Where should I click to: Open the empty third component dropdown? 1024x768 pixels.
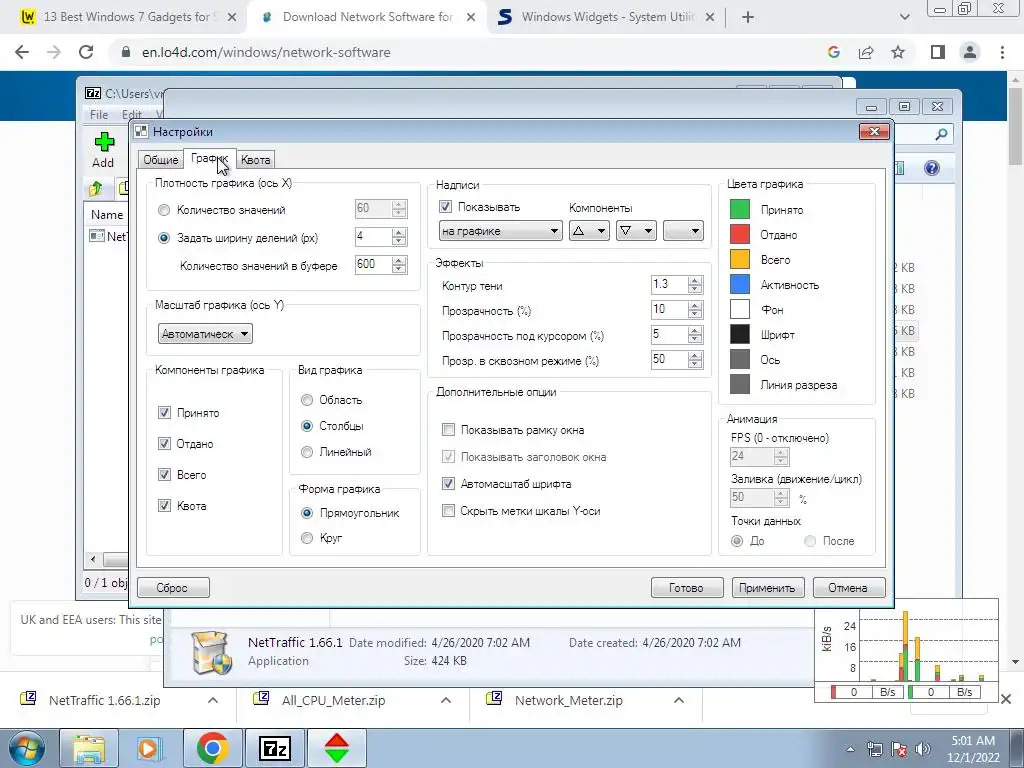coord(683,231)
